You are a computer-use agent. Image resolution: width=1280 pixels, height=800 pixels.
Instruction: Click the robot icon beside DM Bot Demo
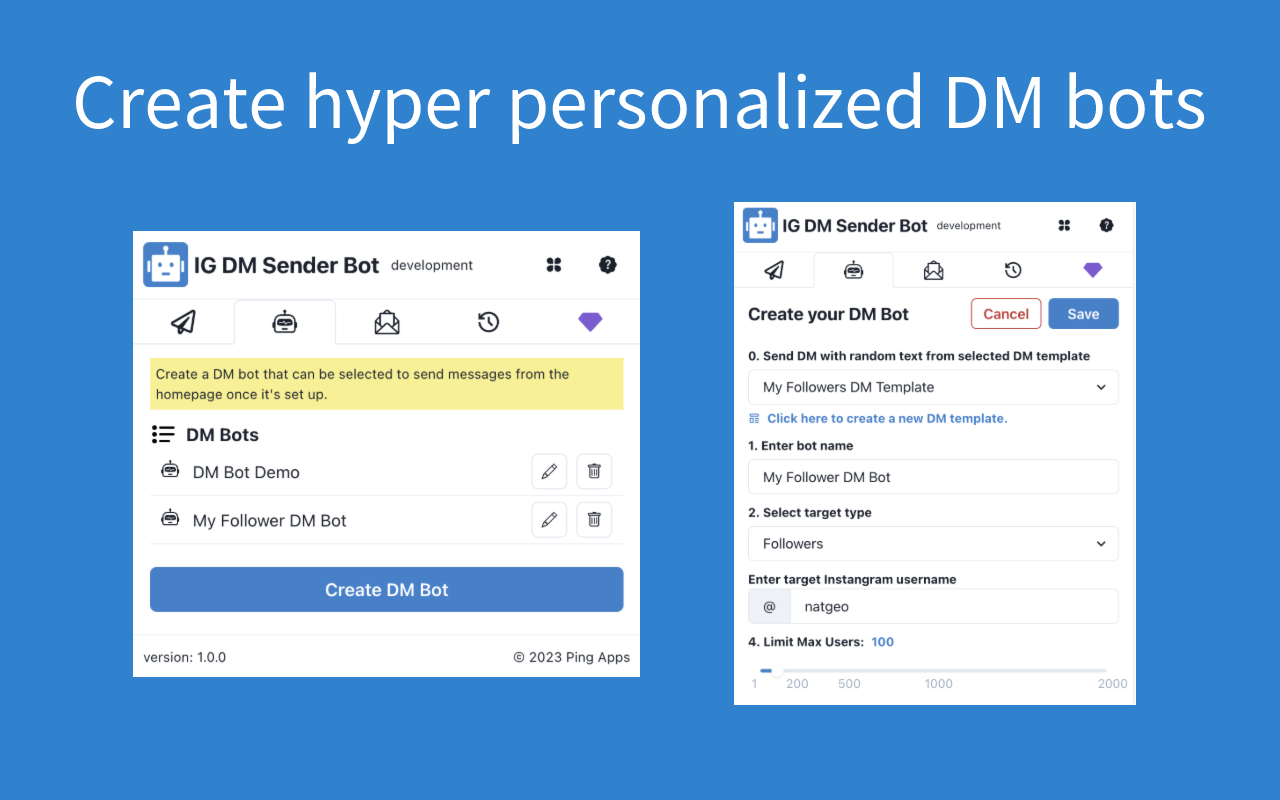point(170,471)
